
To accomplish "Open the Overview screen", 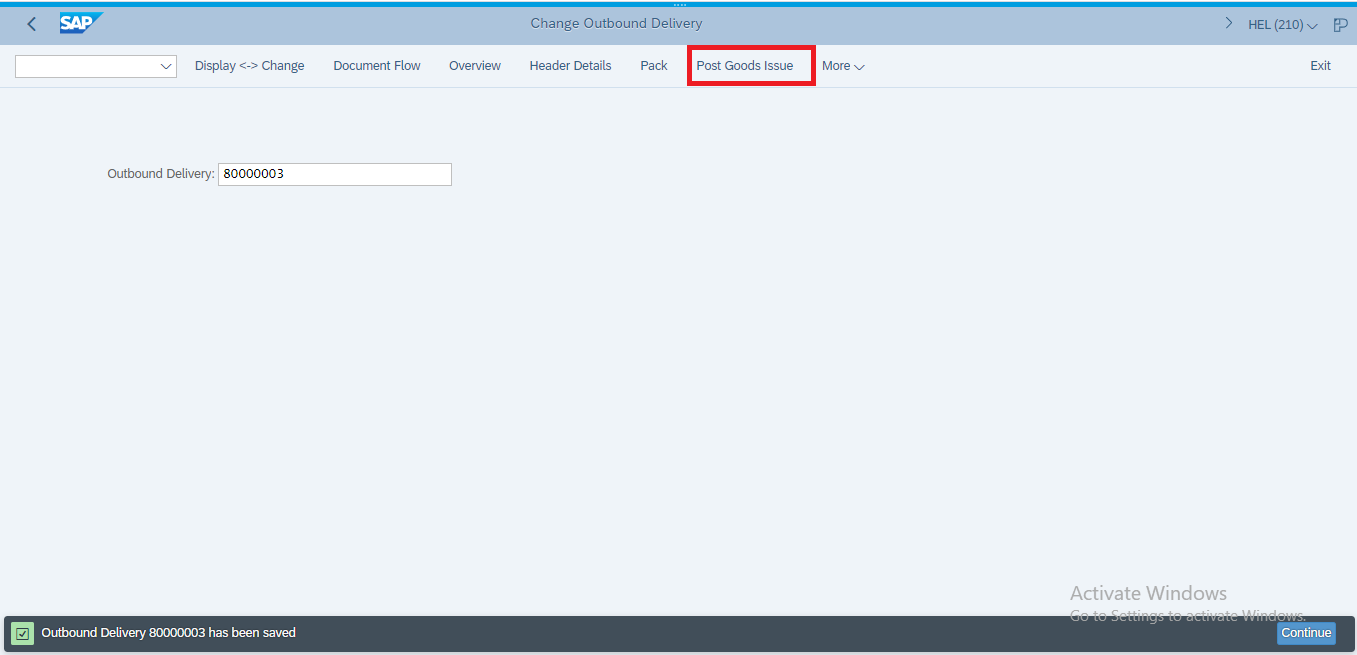I will tap(474, 65).
